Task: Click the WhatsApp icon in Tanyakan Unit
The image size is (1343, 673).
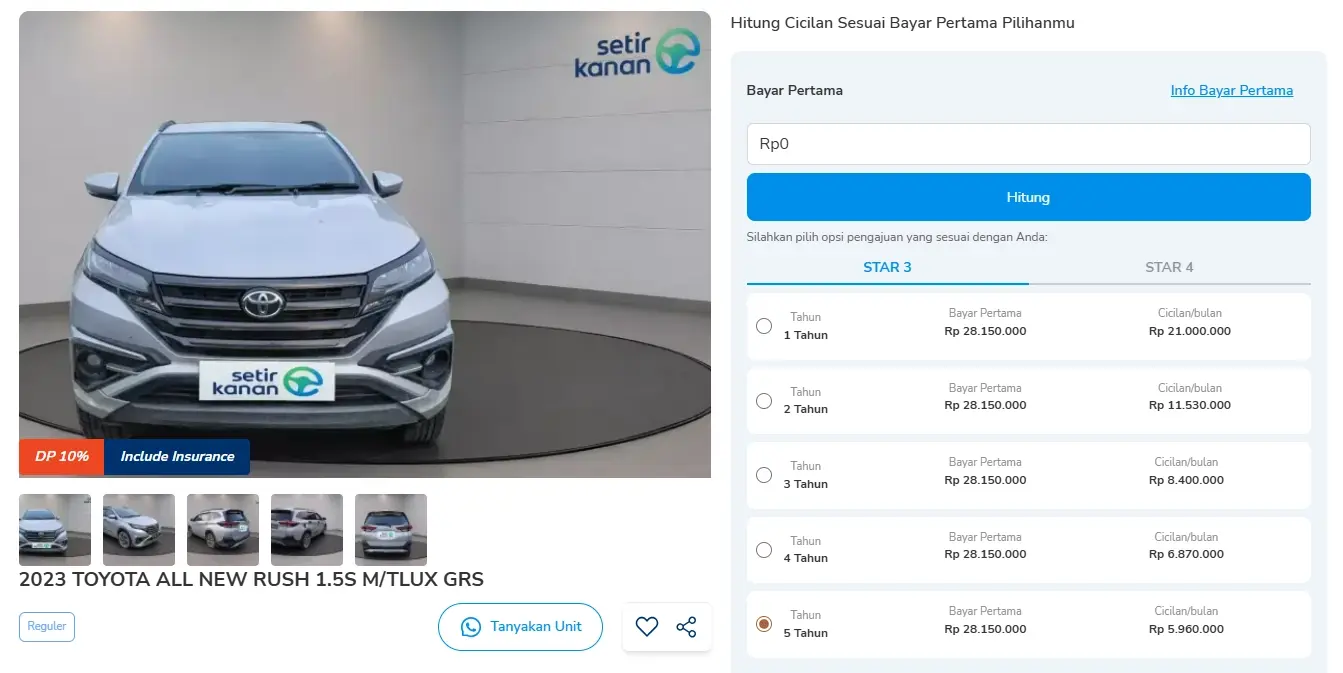Action: click(x=471, y=627)
